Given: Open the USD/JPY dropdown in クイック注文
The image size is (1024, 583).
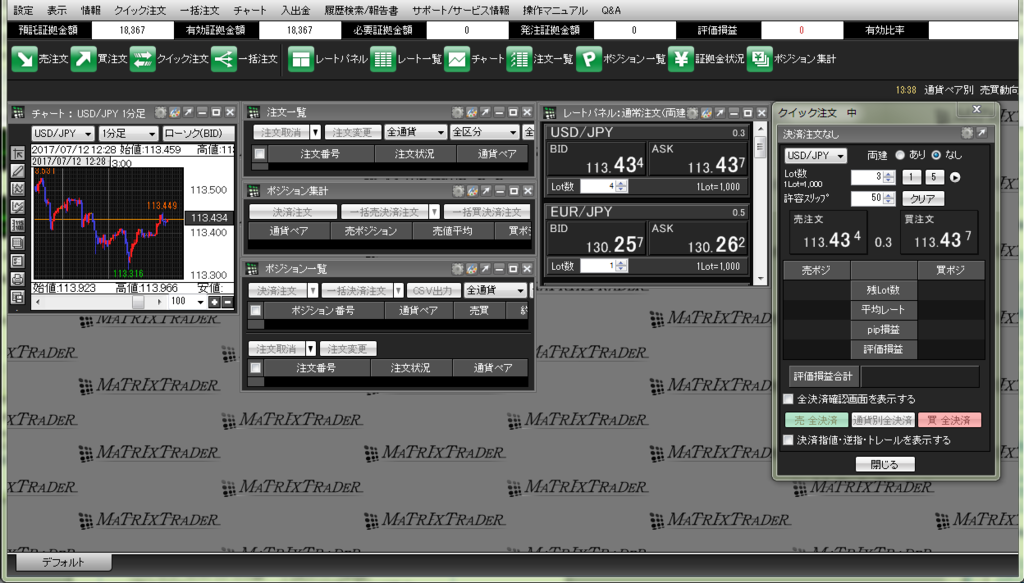Looking at the screenshot, I should (x=816, y=155).
